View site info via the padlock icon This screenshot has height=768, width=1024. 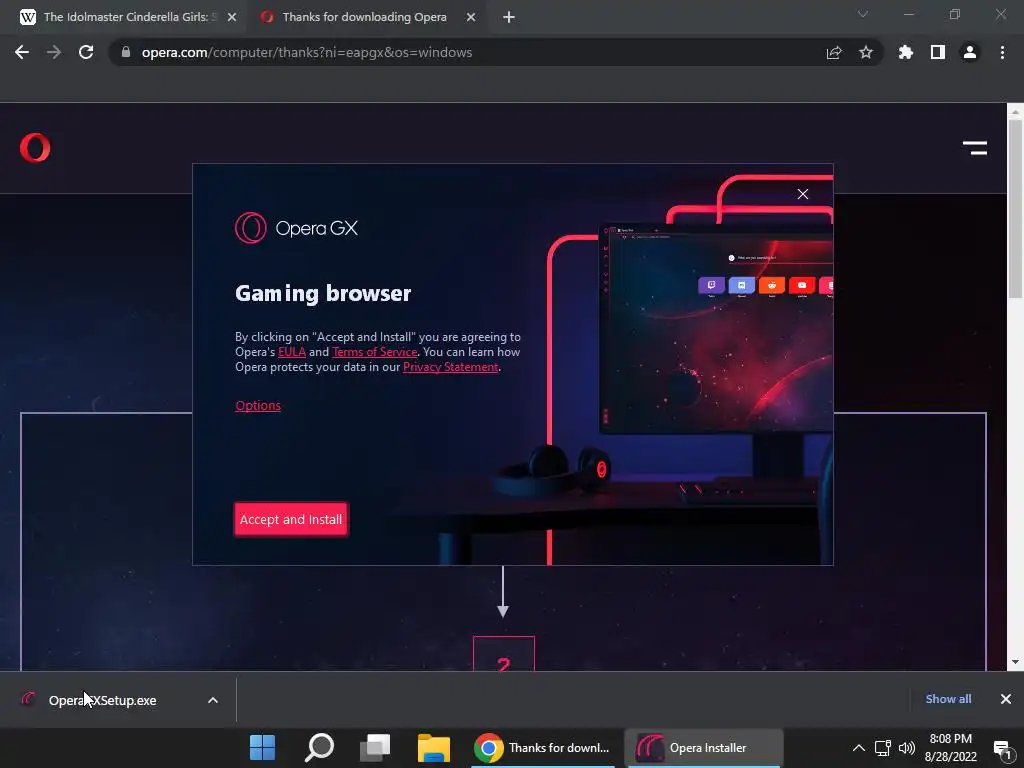(126, 52)
